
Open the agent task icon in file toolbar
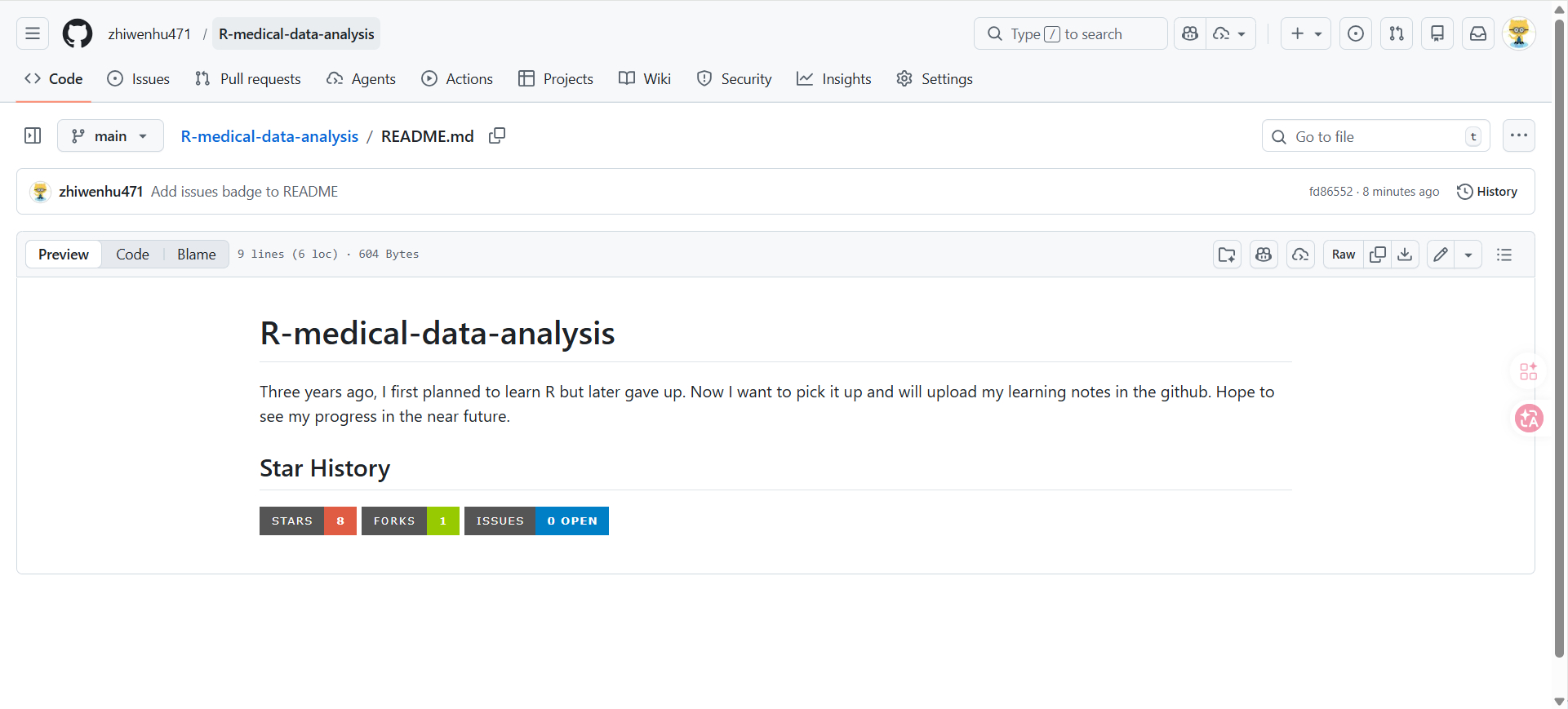[1300, 255]
